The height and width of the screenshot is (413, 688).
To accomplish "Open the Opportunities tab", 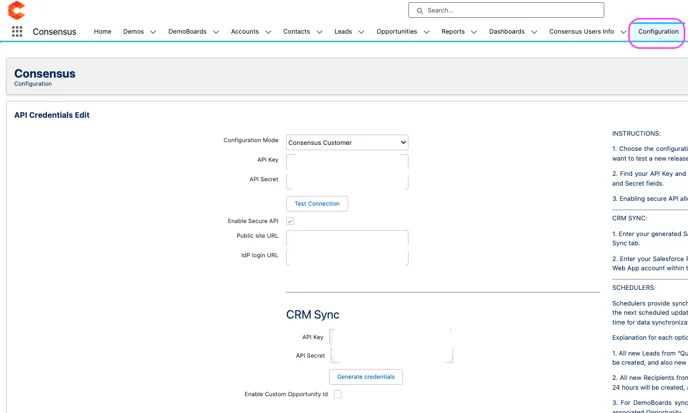I will coord(397,32).
